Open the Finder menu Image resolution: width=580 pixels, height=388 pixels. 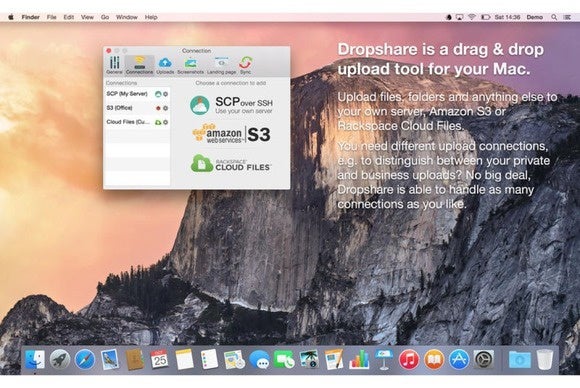pyautogui.click(x=31, y=17)
